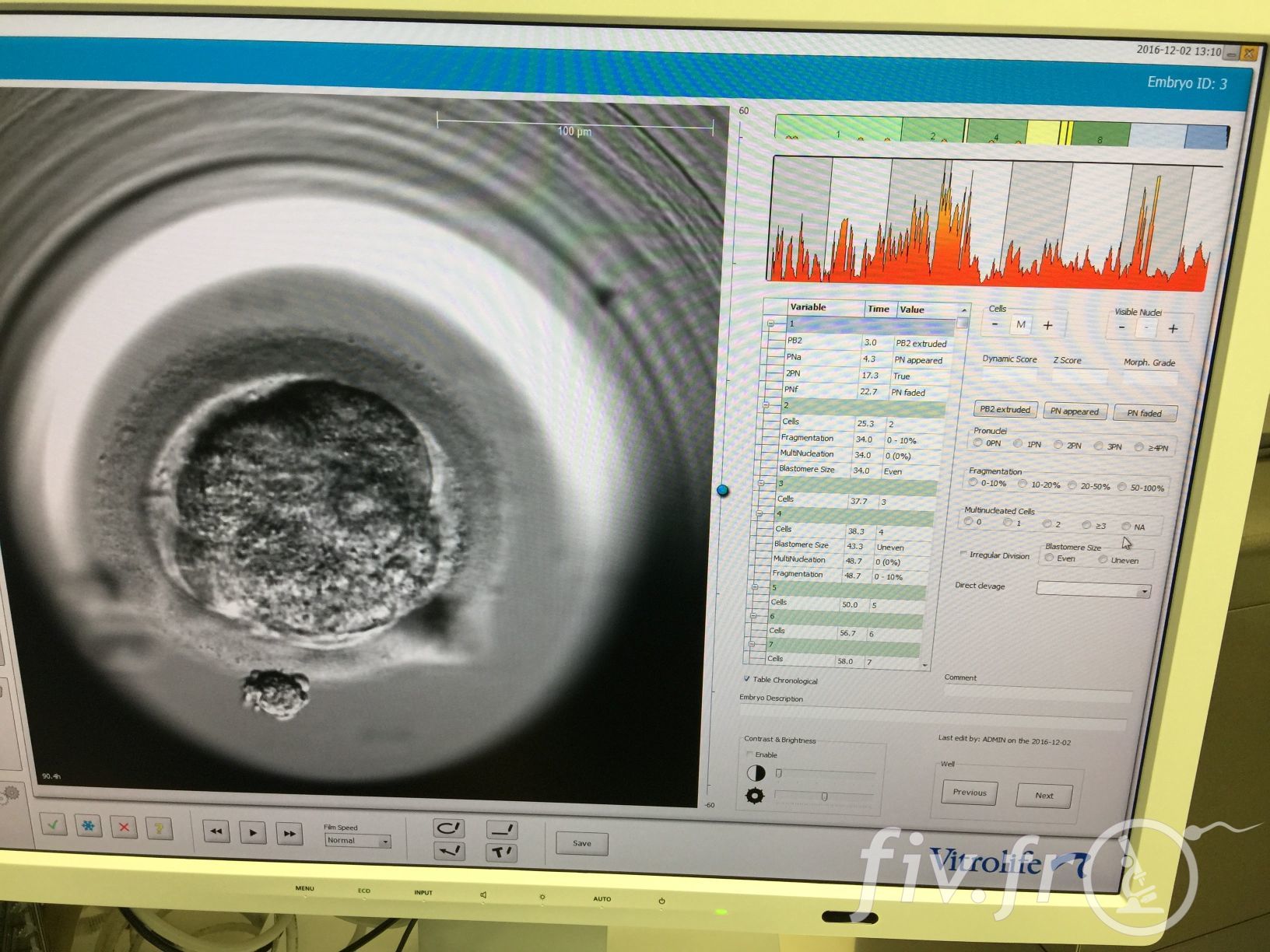Collapse group 3 in variable table

coord(761,483)
